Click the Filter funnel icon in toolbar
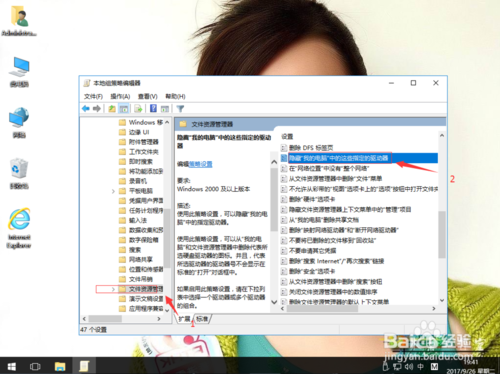 [180, 109]
